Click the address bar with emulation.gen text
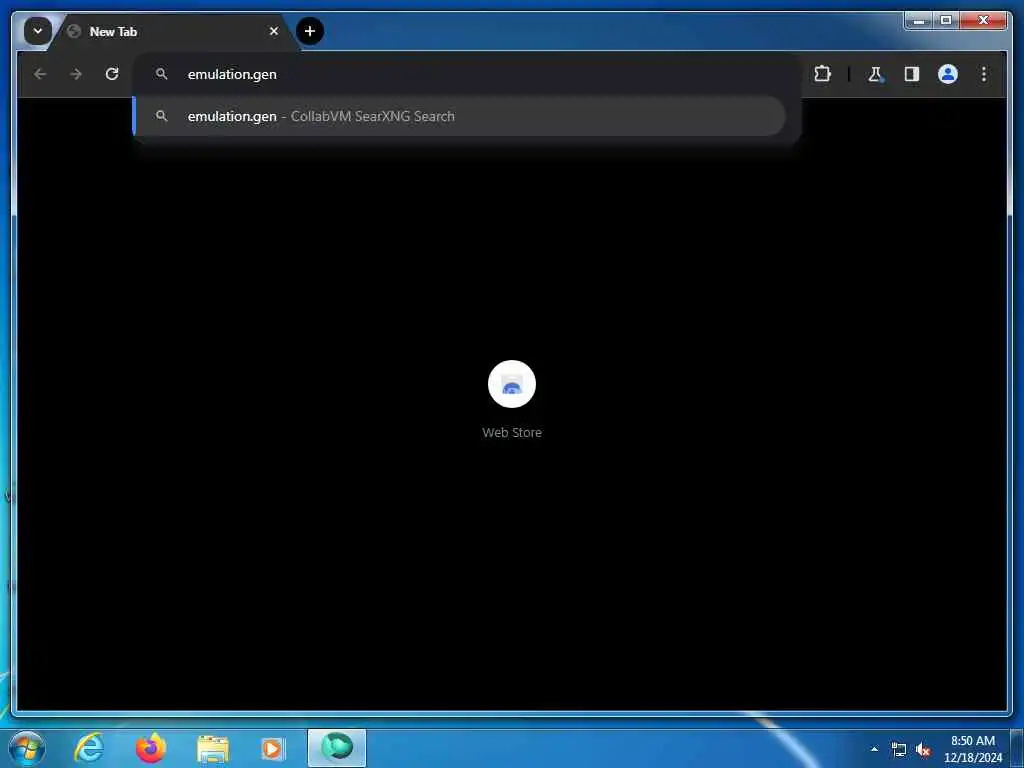The height and width of the screenshot is (768, 1024). point(467,74)
